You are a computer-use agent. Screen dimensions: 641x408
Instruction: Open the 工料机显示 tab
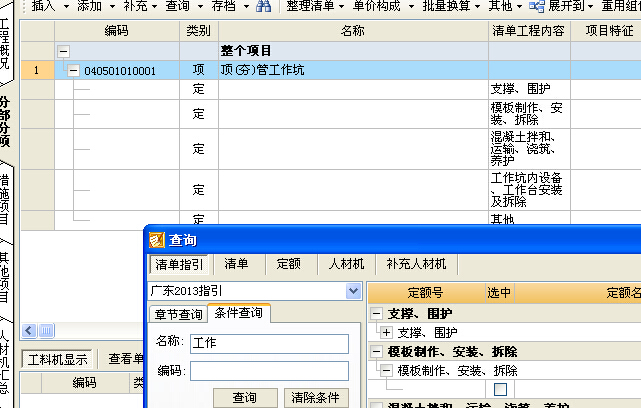tap(58, 359)
